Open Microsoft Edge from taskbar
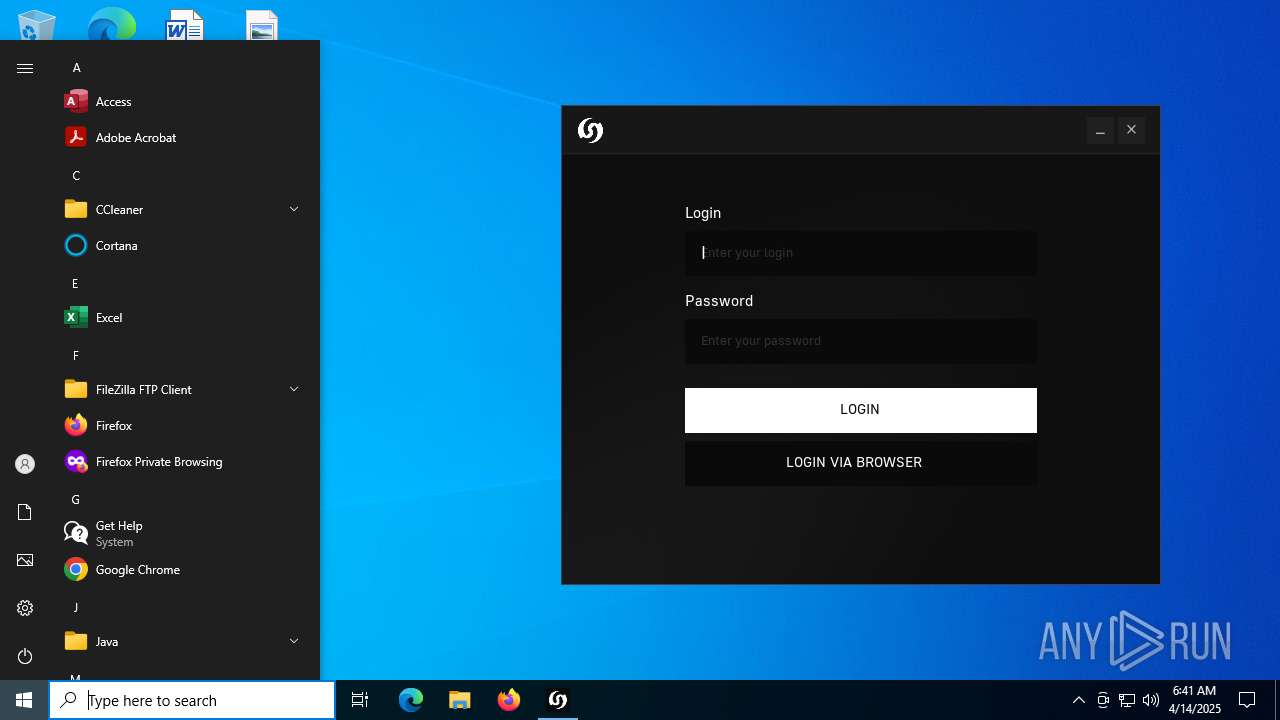 click(x=411, y=700)
